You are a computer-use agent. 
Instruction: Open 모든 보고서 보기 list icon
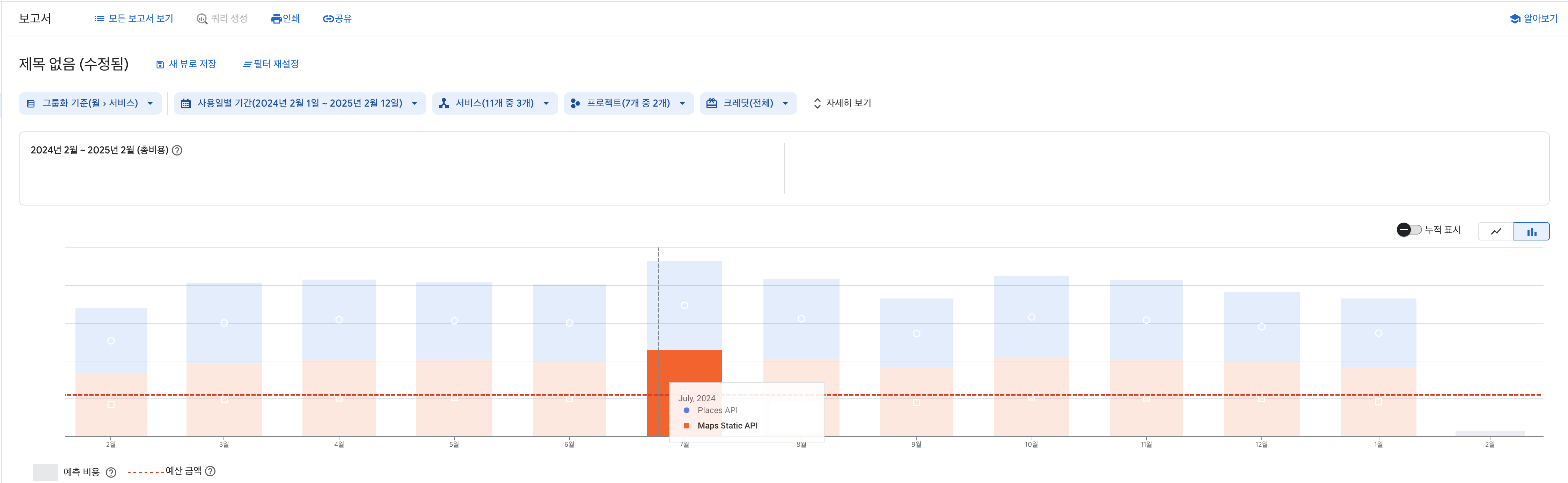click(99, 19)
